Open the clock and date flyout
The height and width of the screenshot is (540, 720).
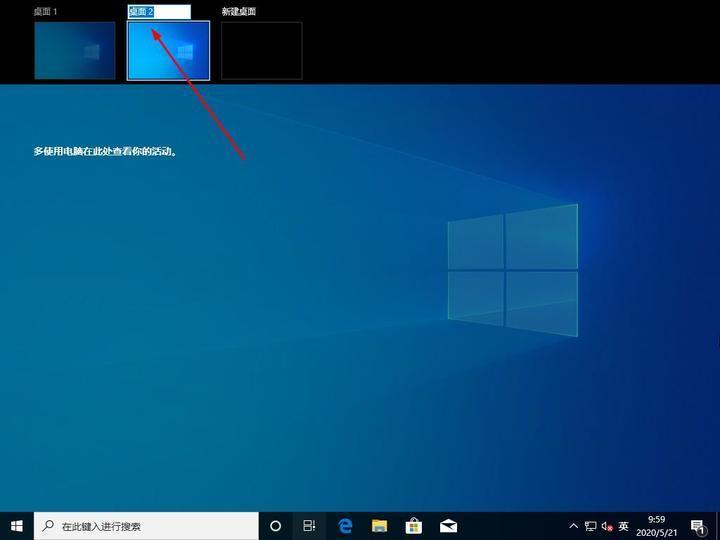656,525
